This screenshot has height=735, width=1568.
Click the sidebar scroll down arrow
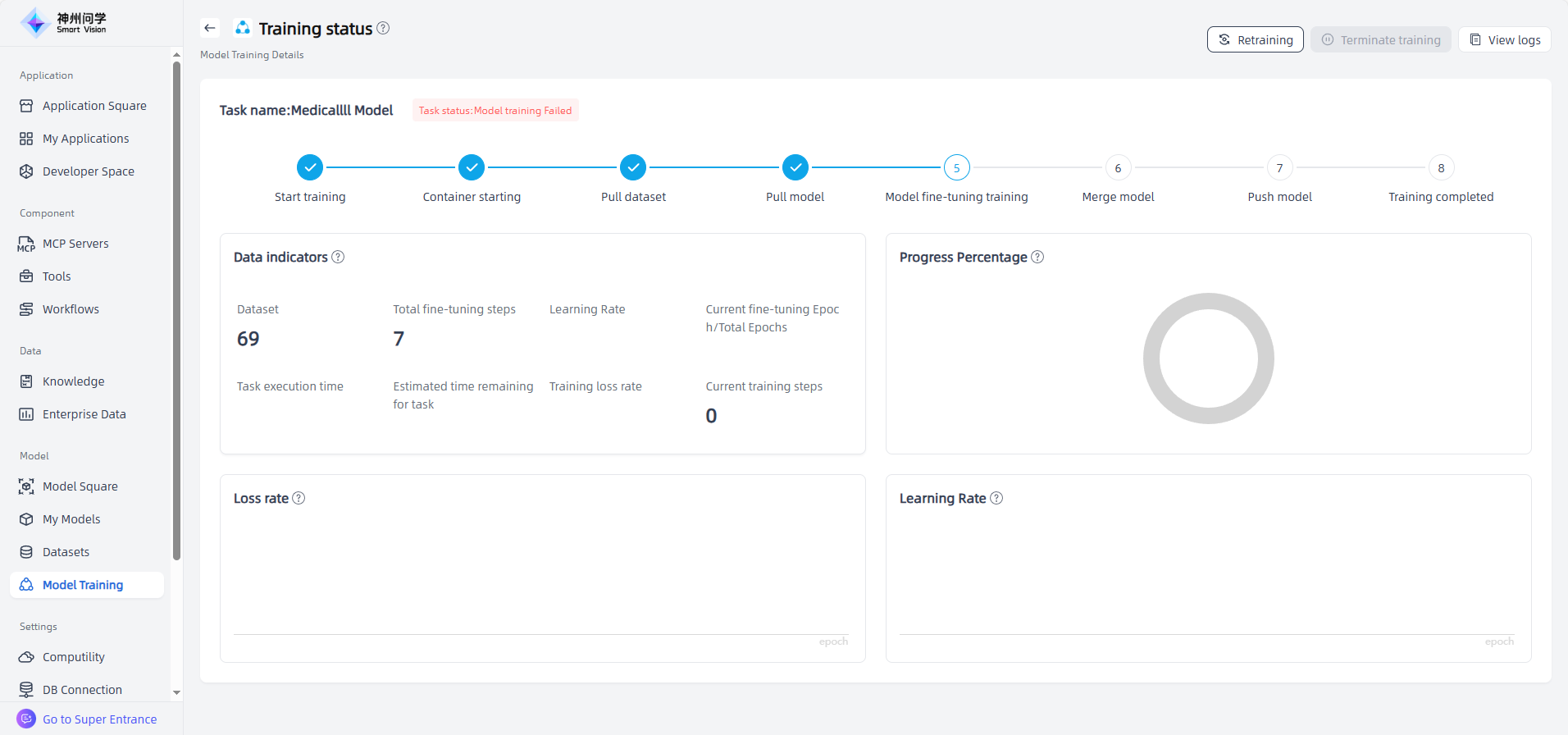(x=176, y=692)
